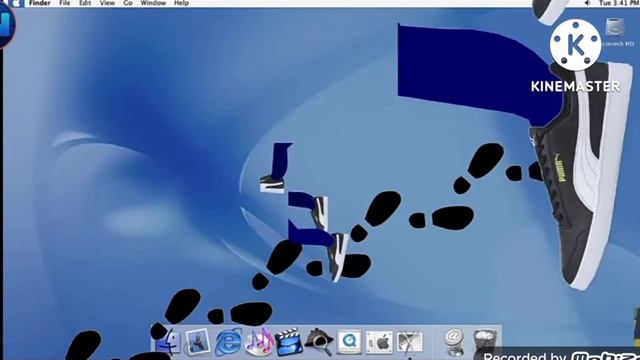640x360 pixels.
Task: Open the Go menu
Action: click(128, 3)
